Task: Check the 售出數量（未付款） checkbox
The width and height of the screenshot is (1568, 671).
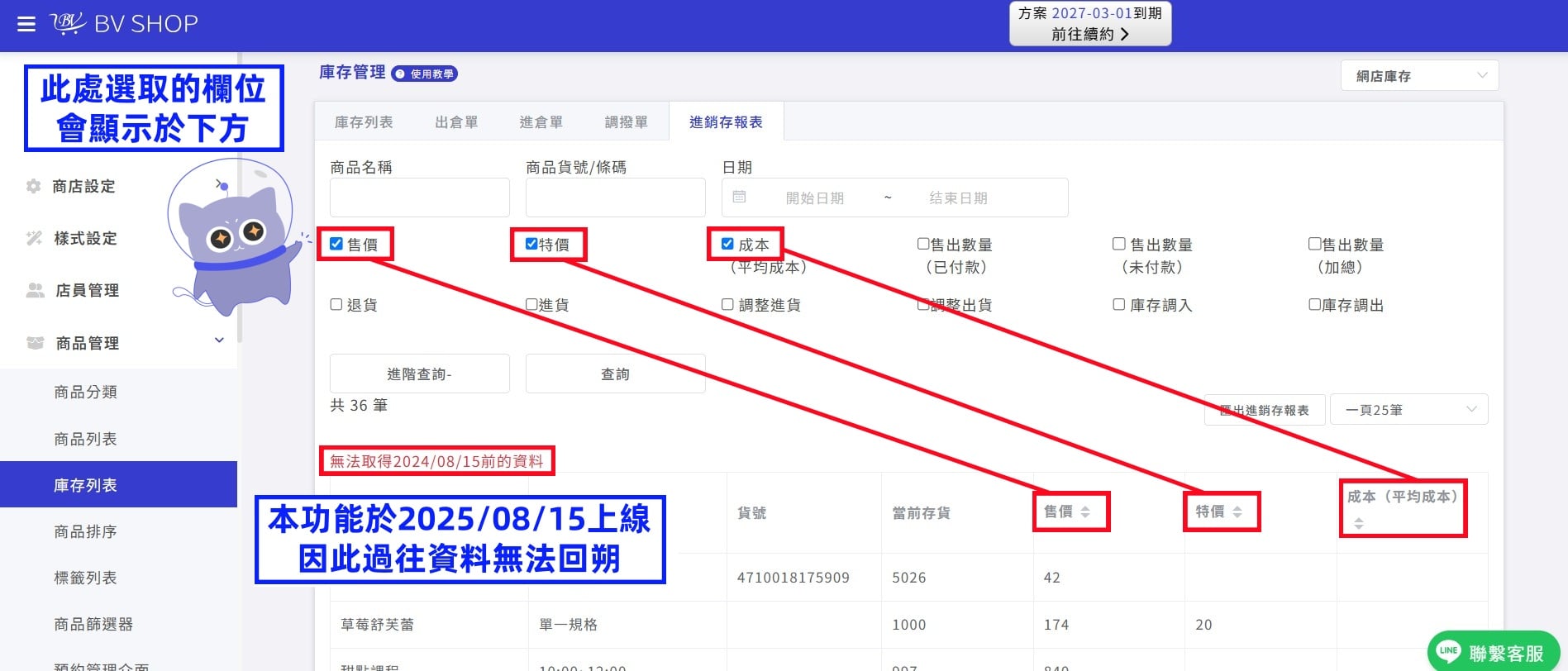Action: (x=1119, y=244)
